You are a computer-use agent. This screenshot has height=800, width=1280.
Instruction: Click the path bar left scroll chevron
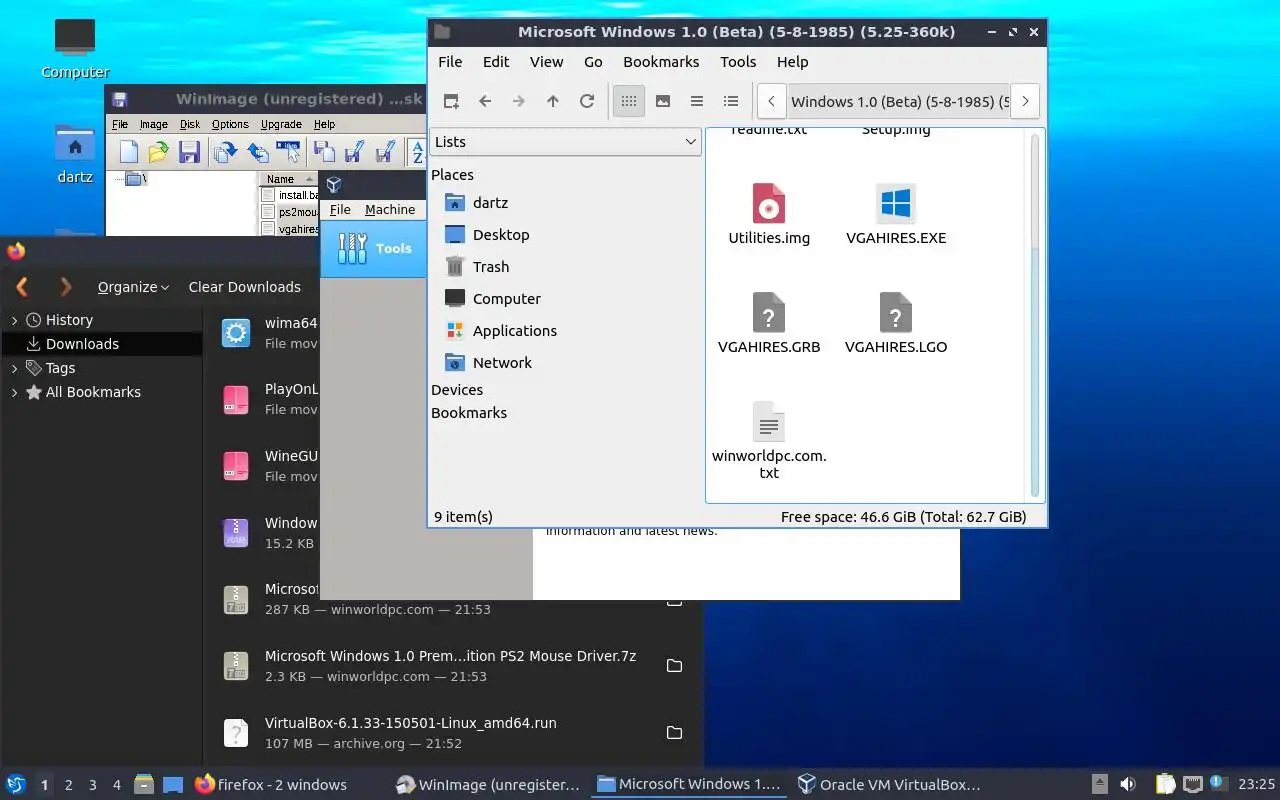pos(771,101)
